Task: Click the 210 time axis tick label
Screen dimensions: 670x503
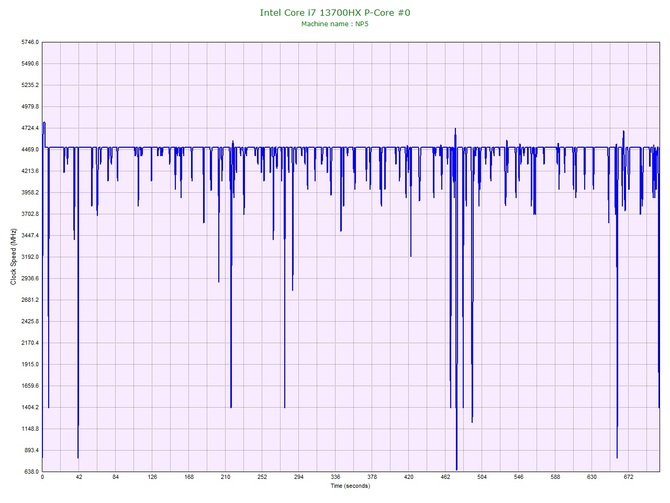Action: [225, 477]
